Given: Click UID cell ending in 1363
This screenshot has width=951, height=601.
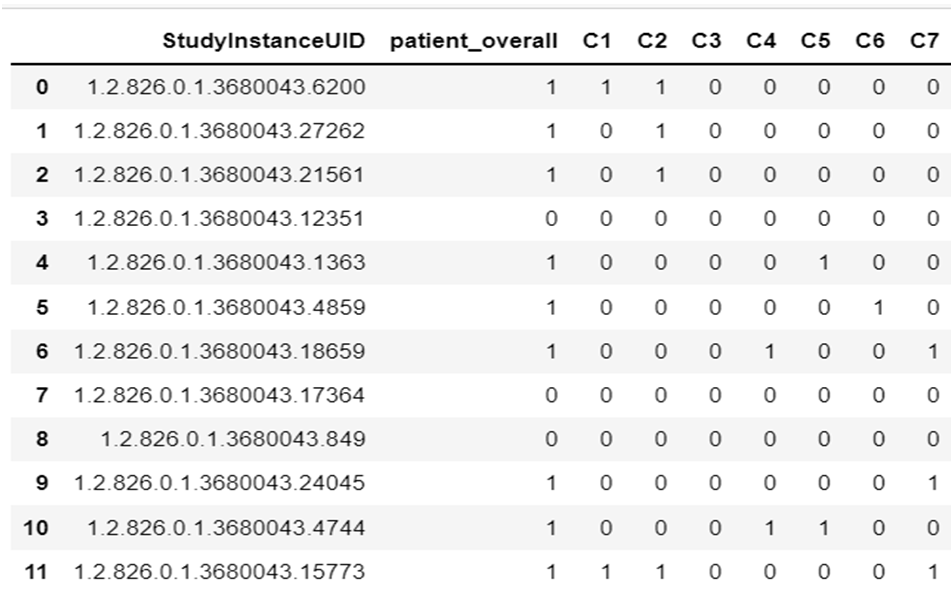Looking at the screenshot, I should pyautogui.click(x=226, y=263).
